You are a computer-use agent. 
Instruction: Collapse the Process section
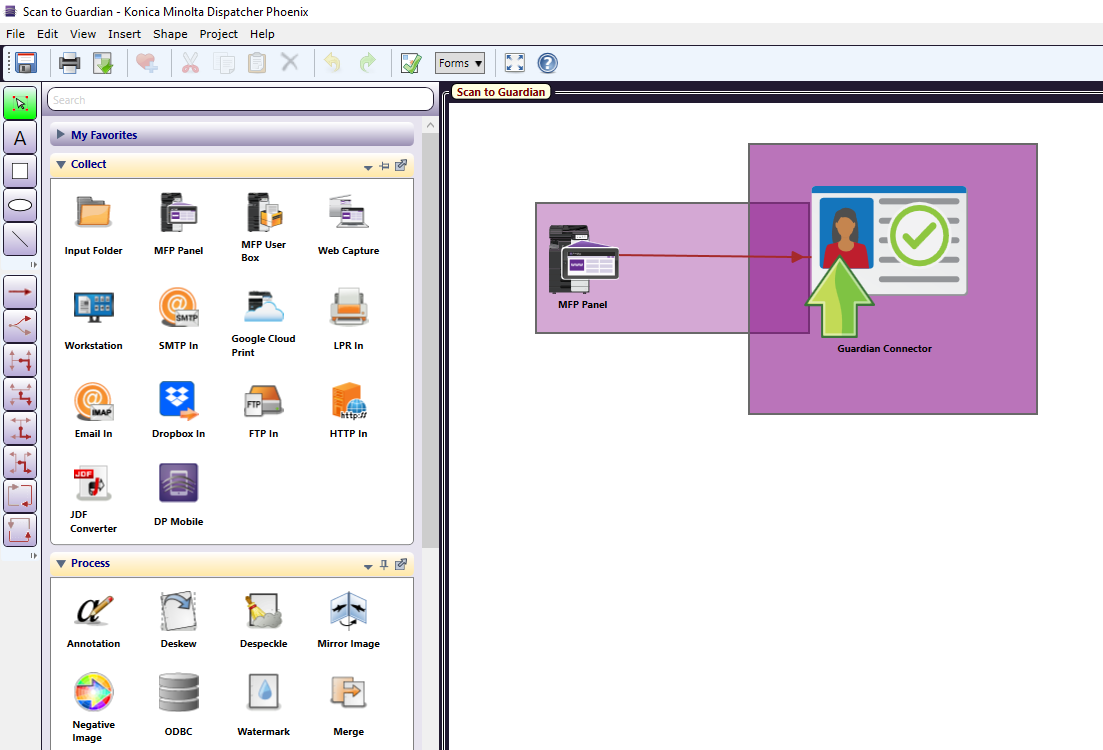coord(61,564)
